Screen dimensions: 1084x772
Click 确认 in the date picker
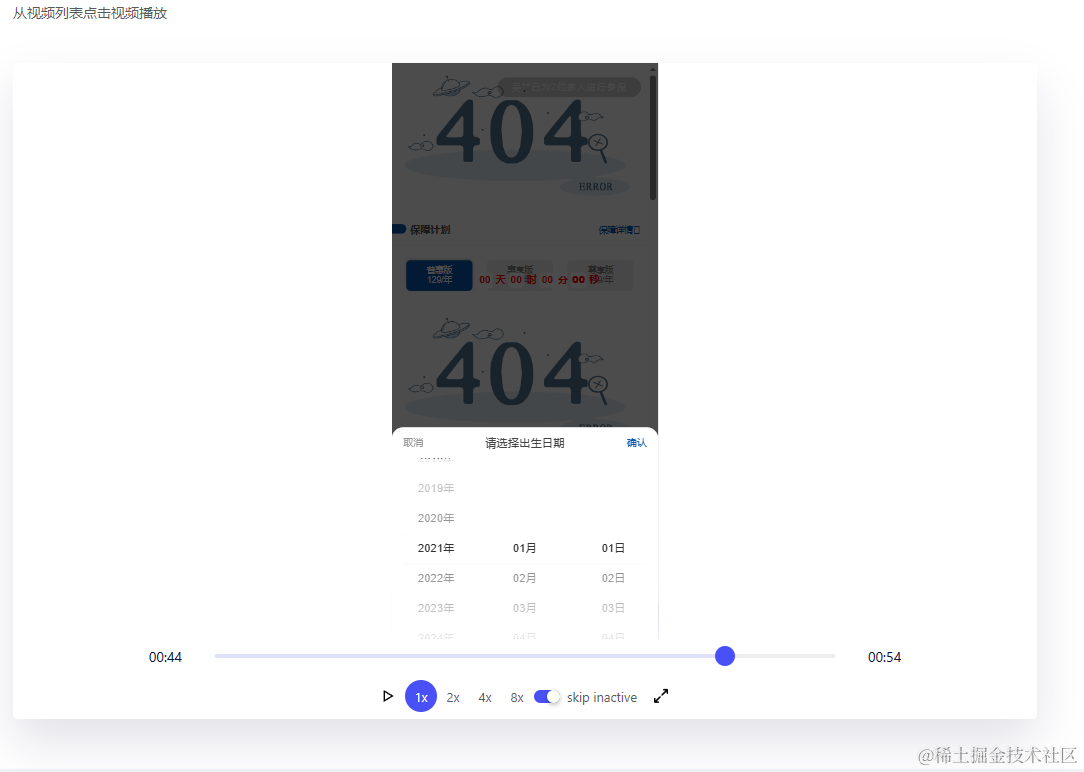coord(637,443)
